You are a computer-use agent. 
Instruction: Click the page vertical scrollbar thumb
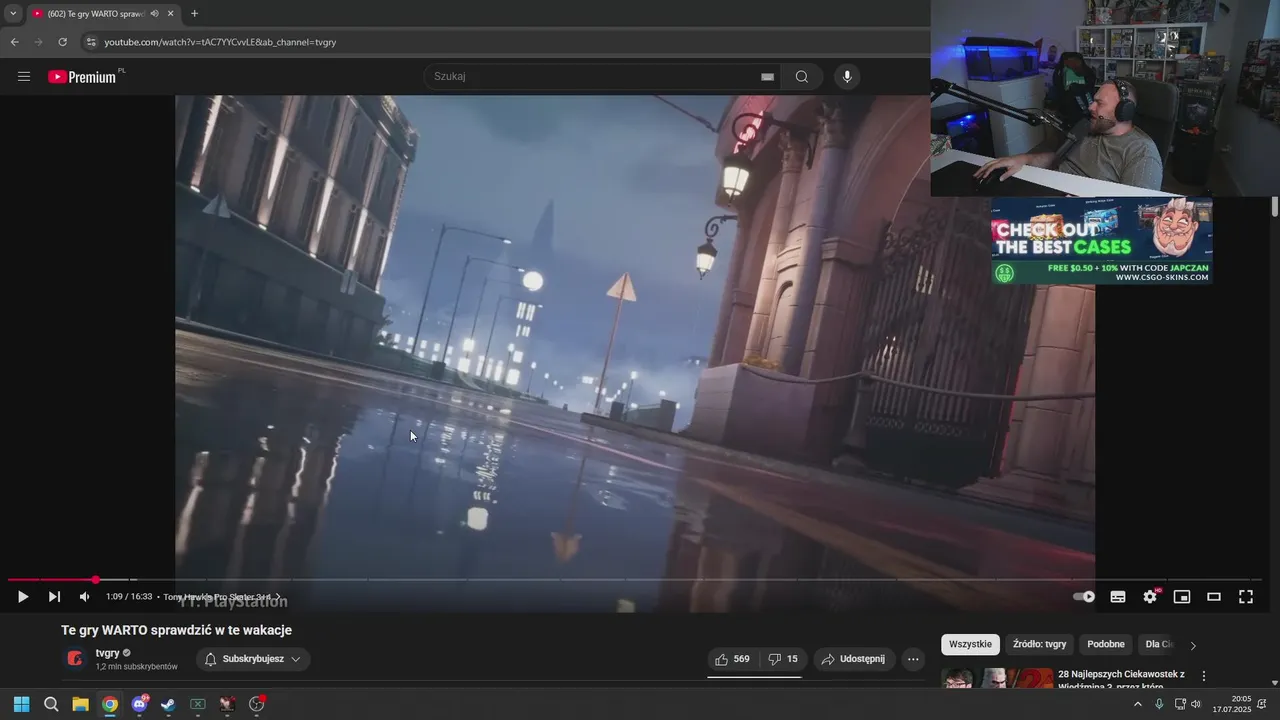click(x=1274, y=206)
